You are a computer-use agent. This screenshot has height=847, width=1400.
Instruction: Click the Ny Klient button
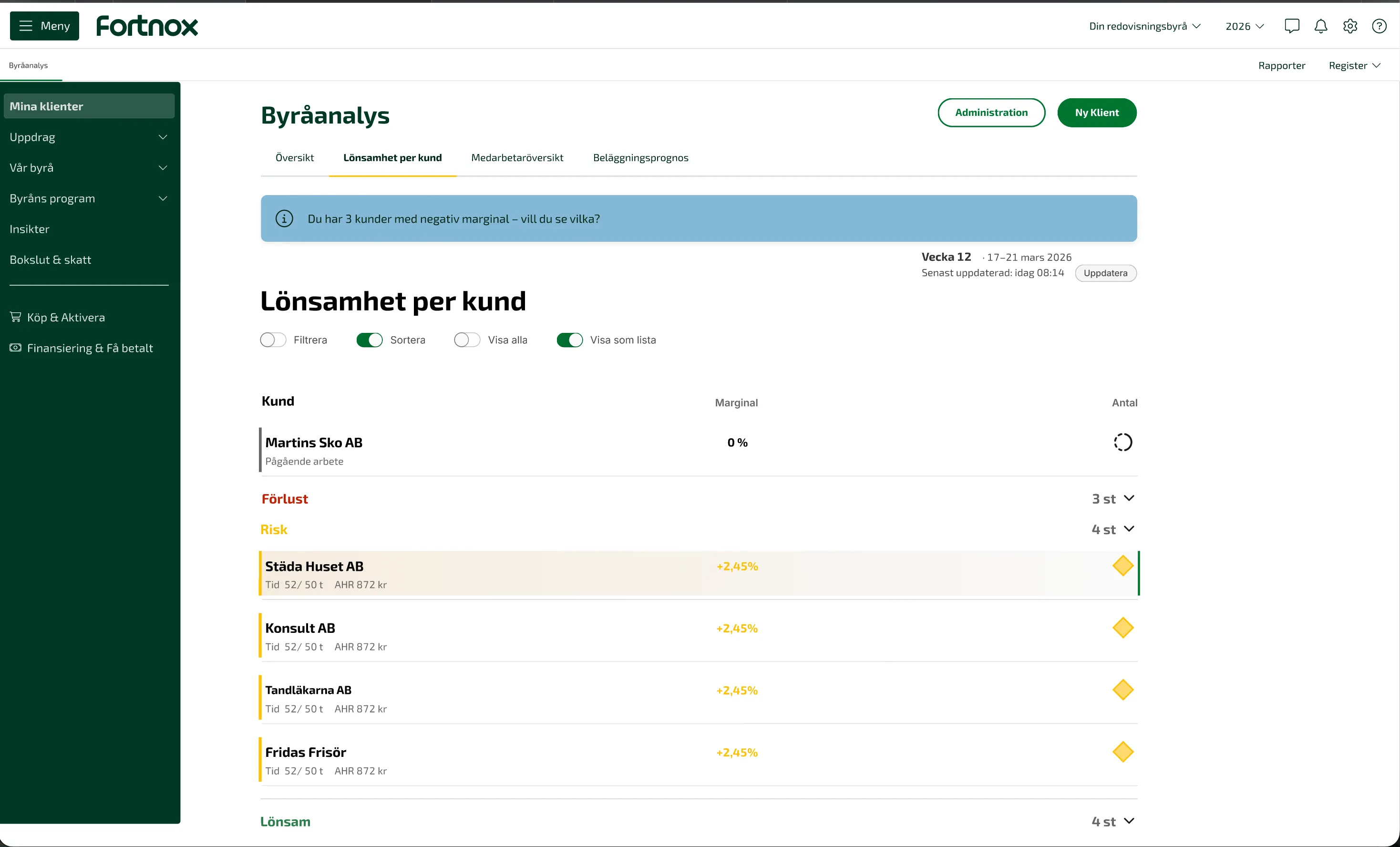(1097, 113)
